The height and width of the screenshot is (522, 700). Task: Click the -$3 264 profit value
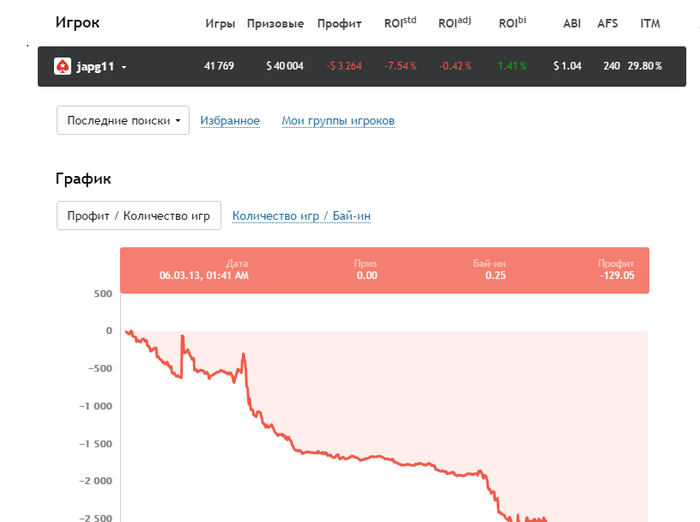[x=344, y=66]
